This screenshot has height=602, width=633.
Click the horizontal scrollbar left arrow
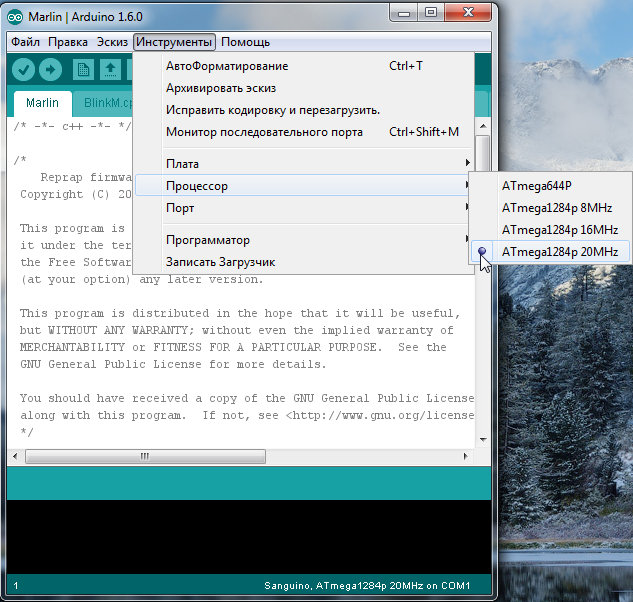coord(16,456)
